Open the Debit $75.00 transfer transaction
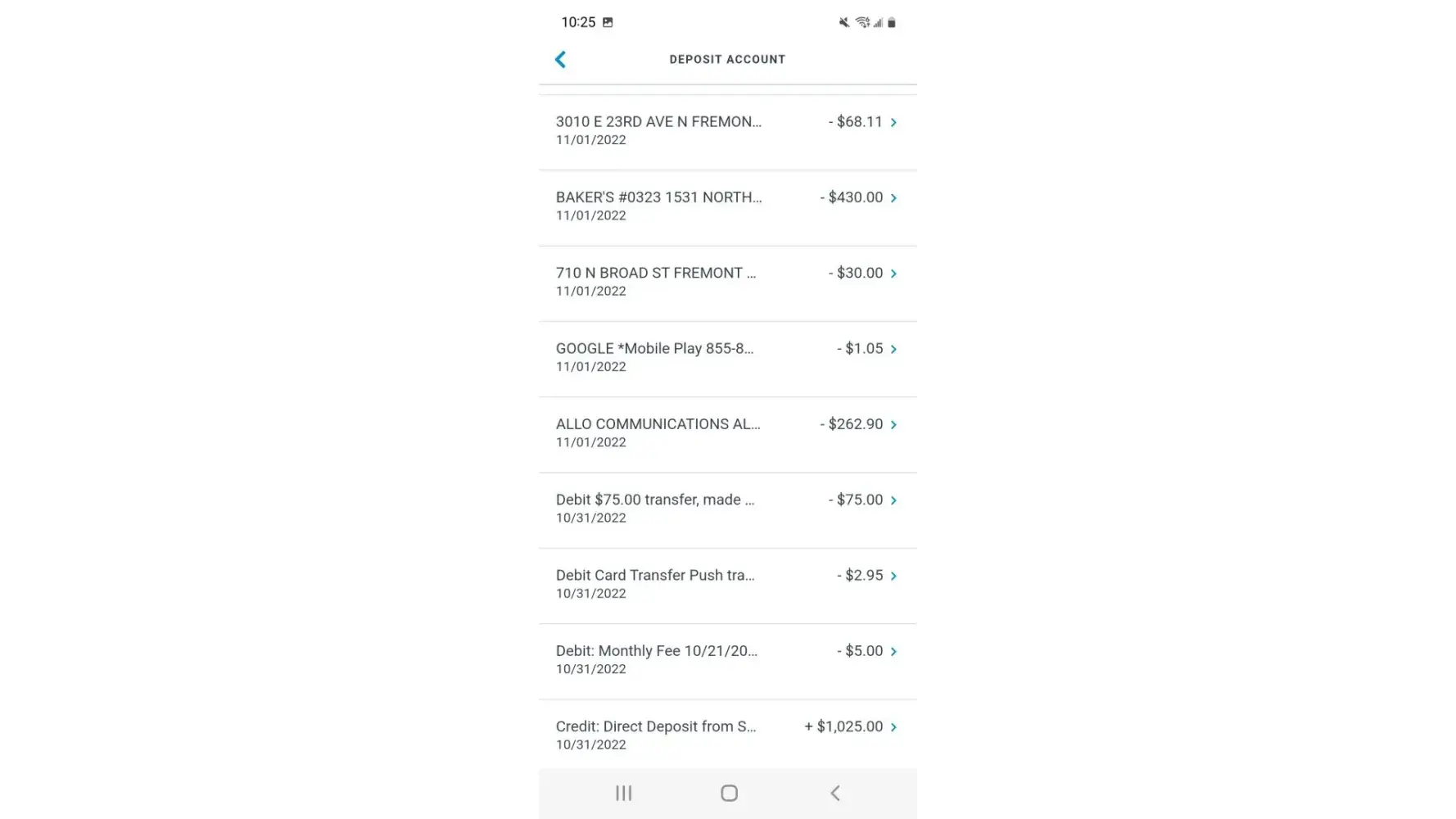This screenshot has height=819, width=1456. coord(655,508)
